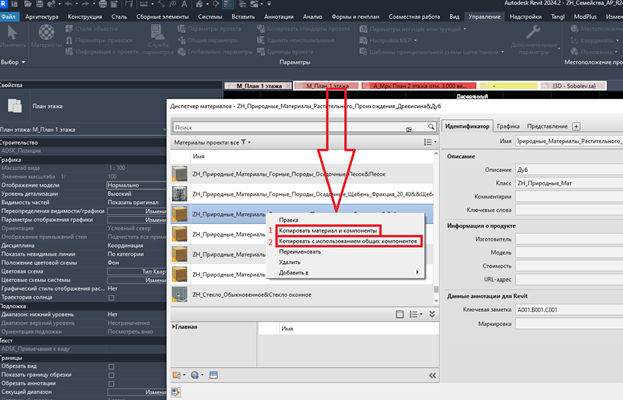Click the Redo arrow in quick access toolbar
Viewport: 623px width, 400px height.
point(86,4)
